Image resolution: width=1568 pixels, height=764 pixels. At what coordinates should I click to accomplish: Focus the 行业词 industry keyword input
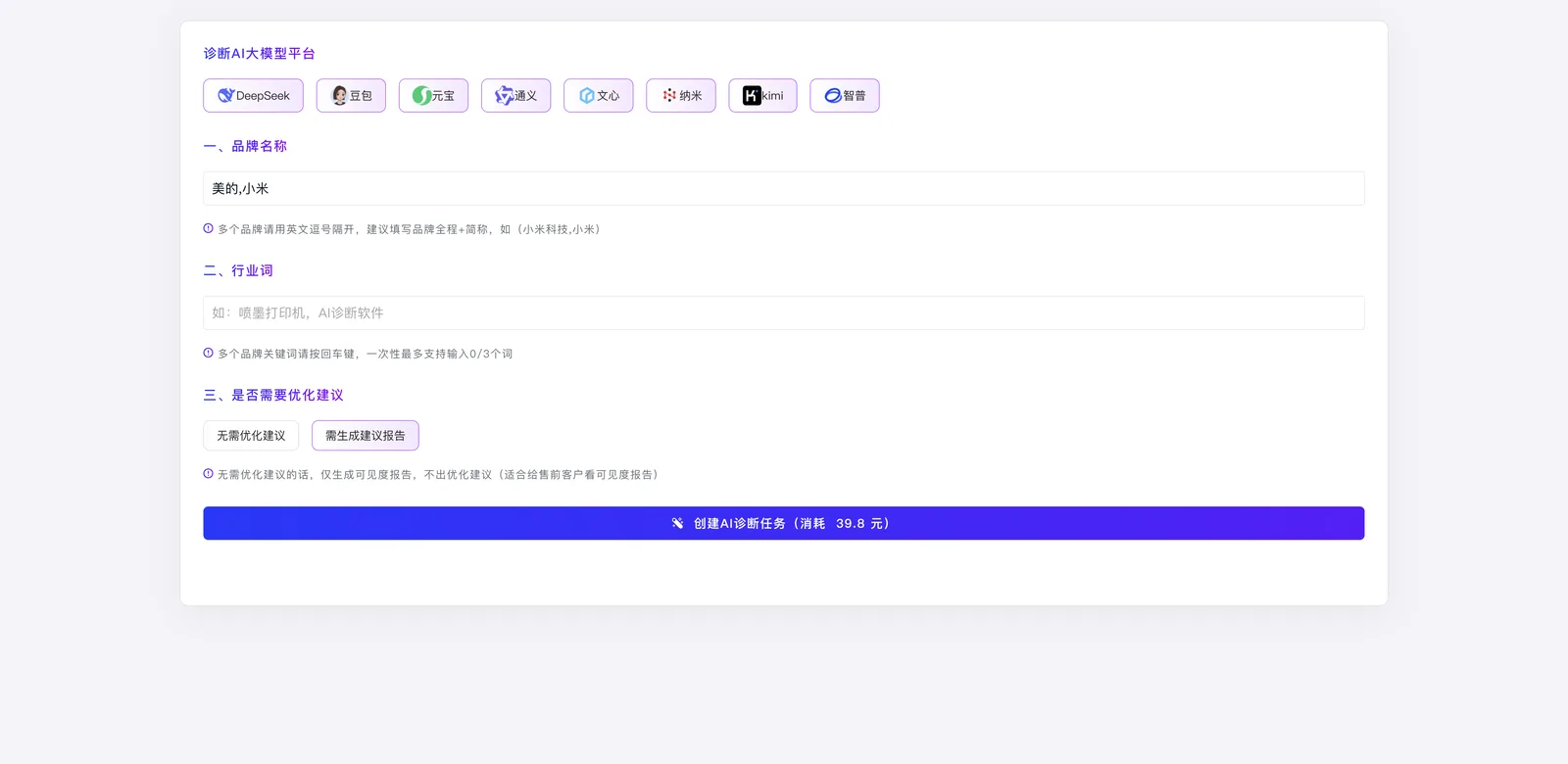tap(784, 312)
